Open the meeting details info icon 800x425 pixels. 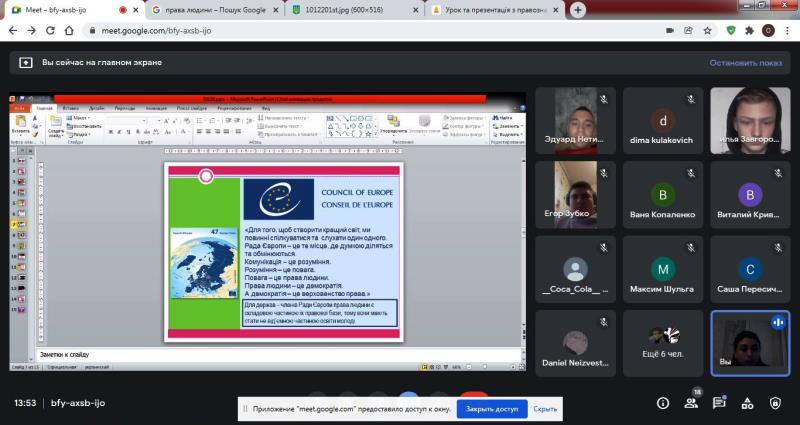tap(663, 403)
